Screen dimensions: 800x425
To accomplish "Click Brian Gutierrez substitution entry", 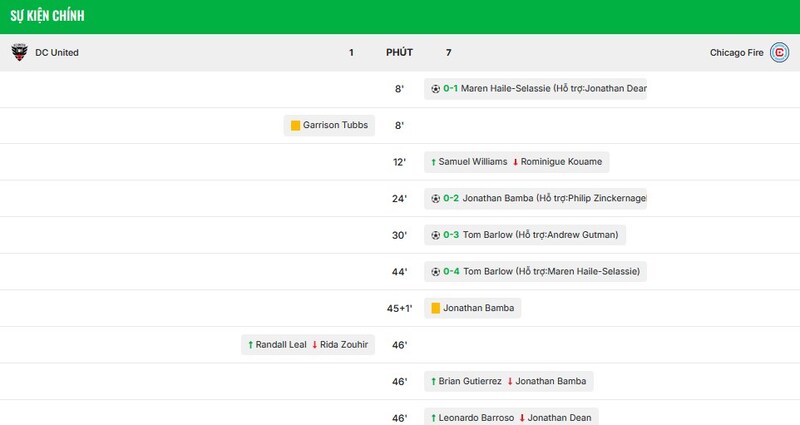I will [508, 381].
